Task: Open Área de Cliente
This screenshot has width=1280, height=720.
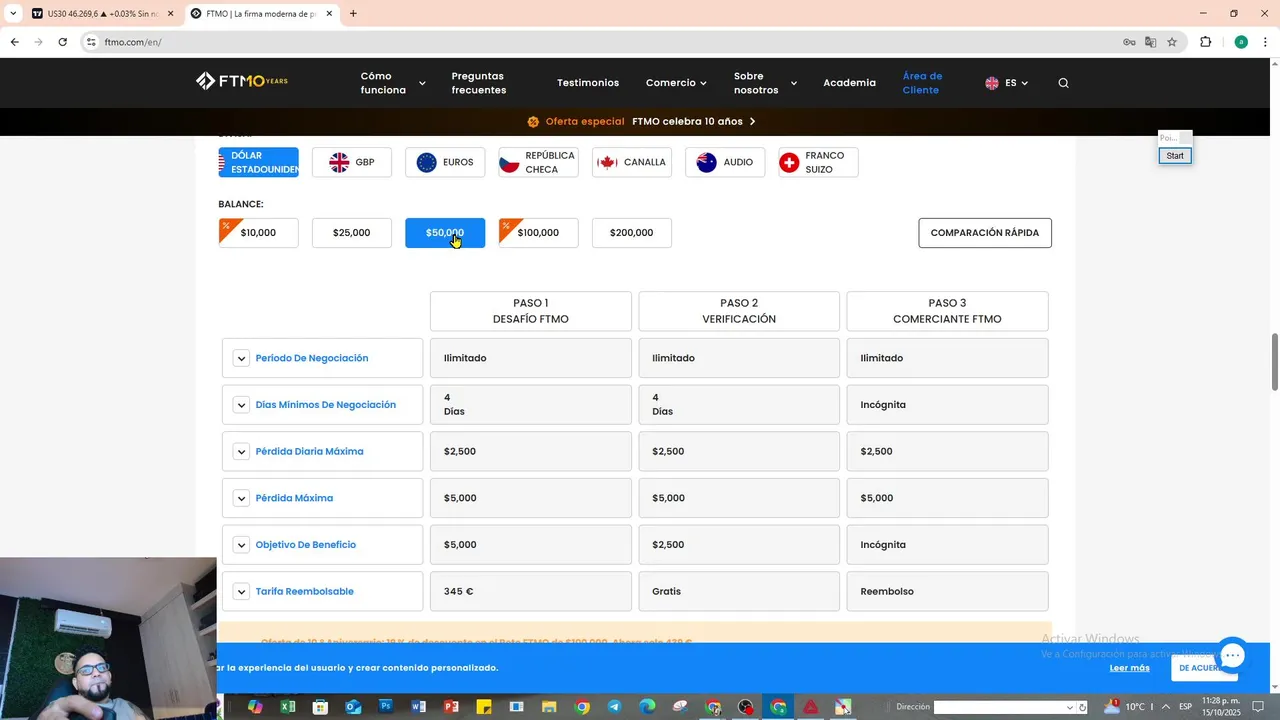Action: click(x=922, y=83)
